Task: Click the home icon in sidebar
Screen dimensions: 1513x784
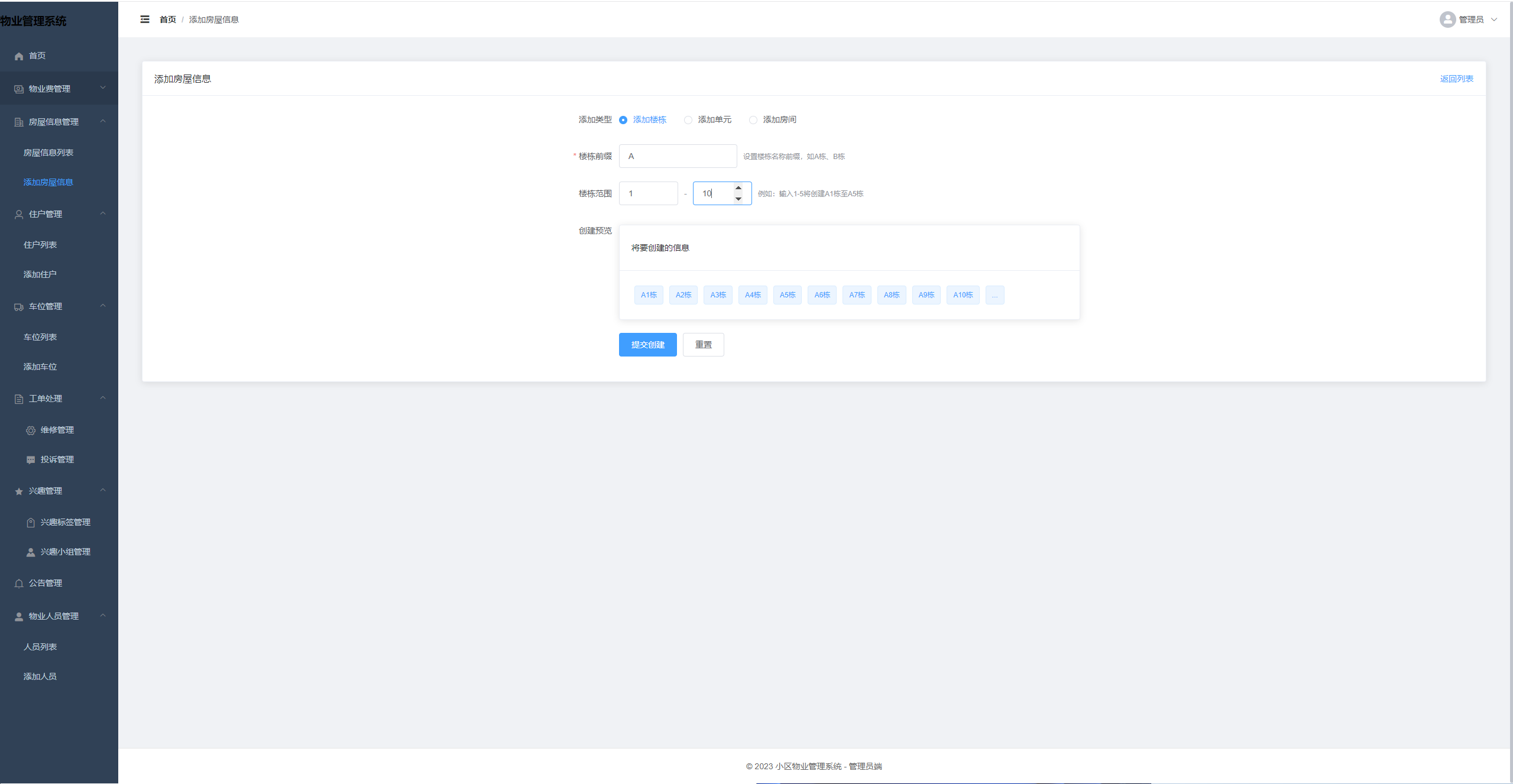Action: point(19,56)
